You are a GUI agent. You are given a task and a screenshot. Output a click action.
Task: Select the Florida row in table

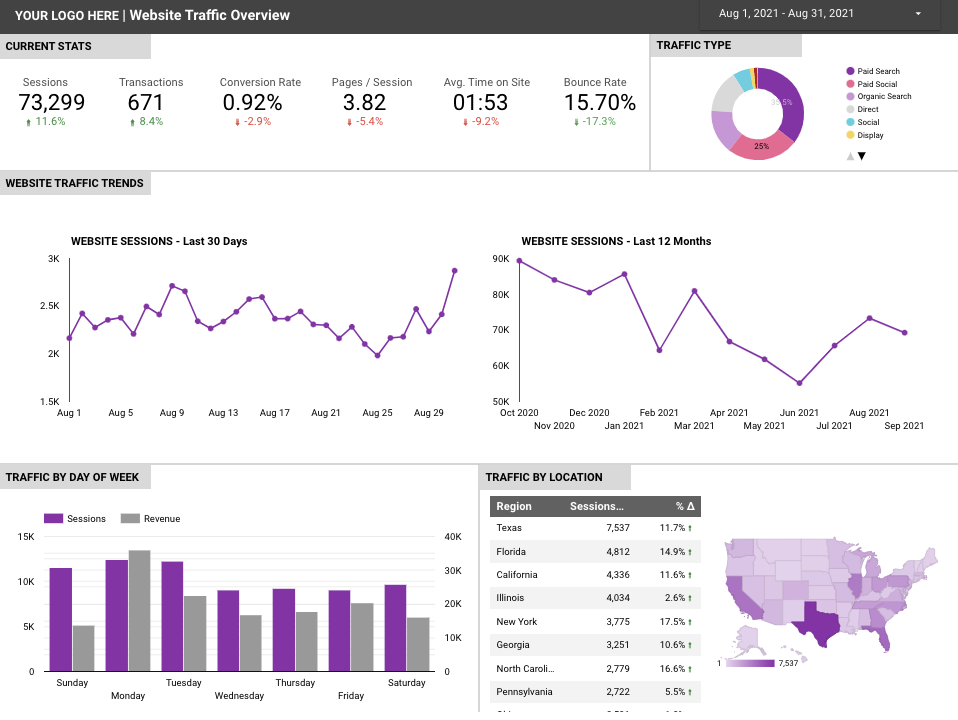594,551
